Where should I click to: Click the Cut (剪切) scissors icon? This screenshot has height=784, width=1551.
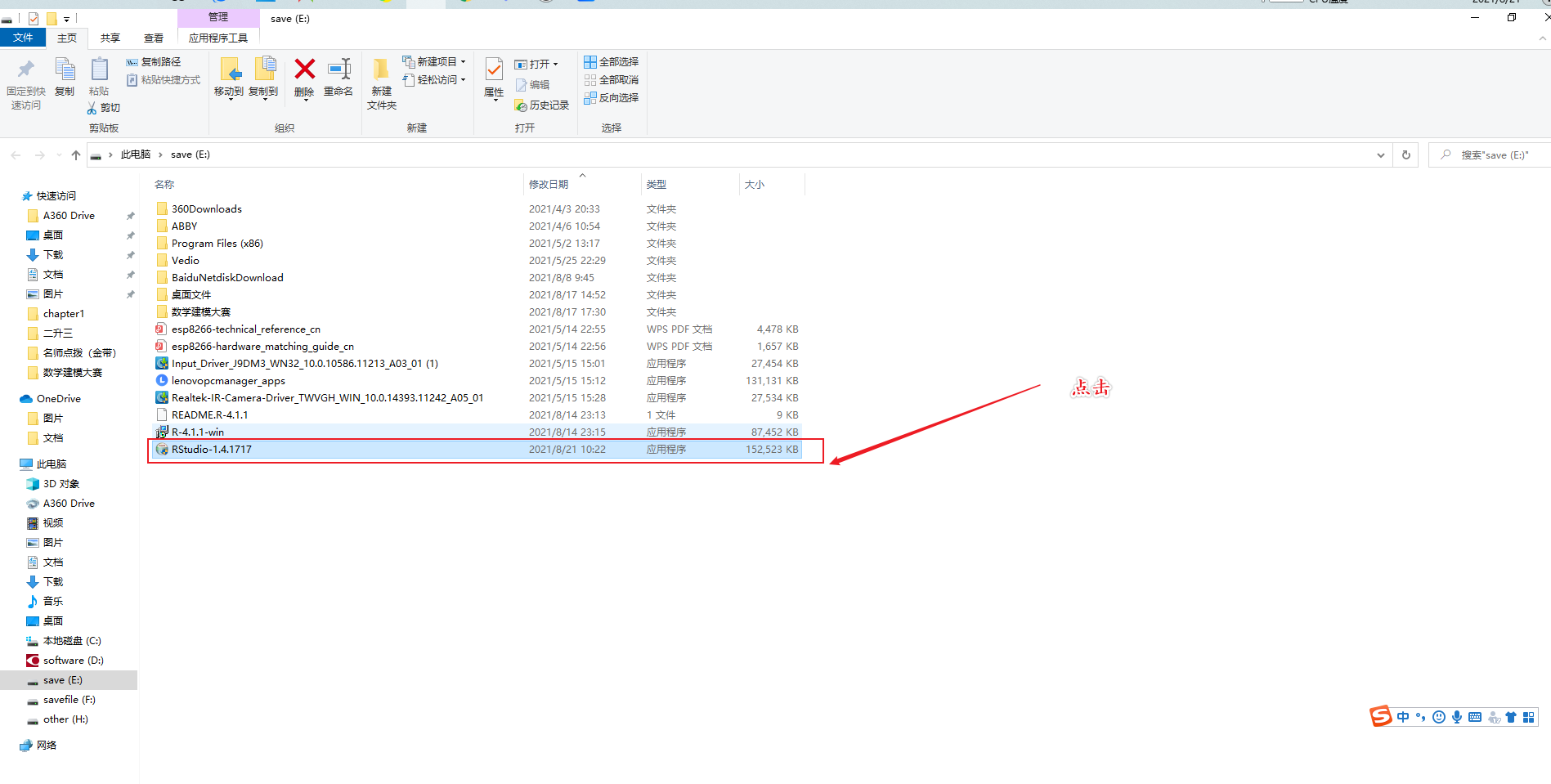92,108
